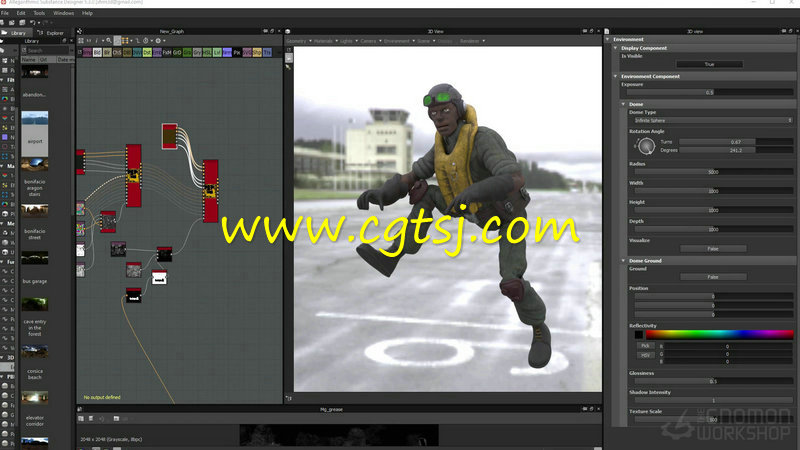This screenshot has width=800, height=450.
Task: Select the airport environment thumbnail
Action: point(35,134)
